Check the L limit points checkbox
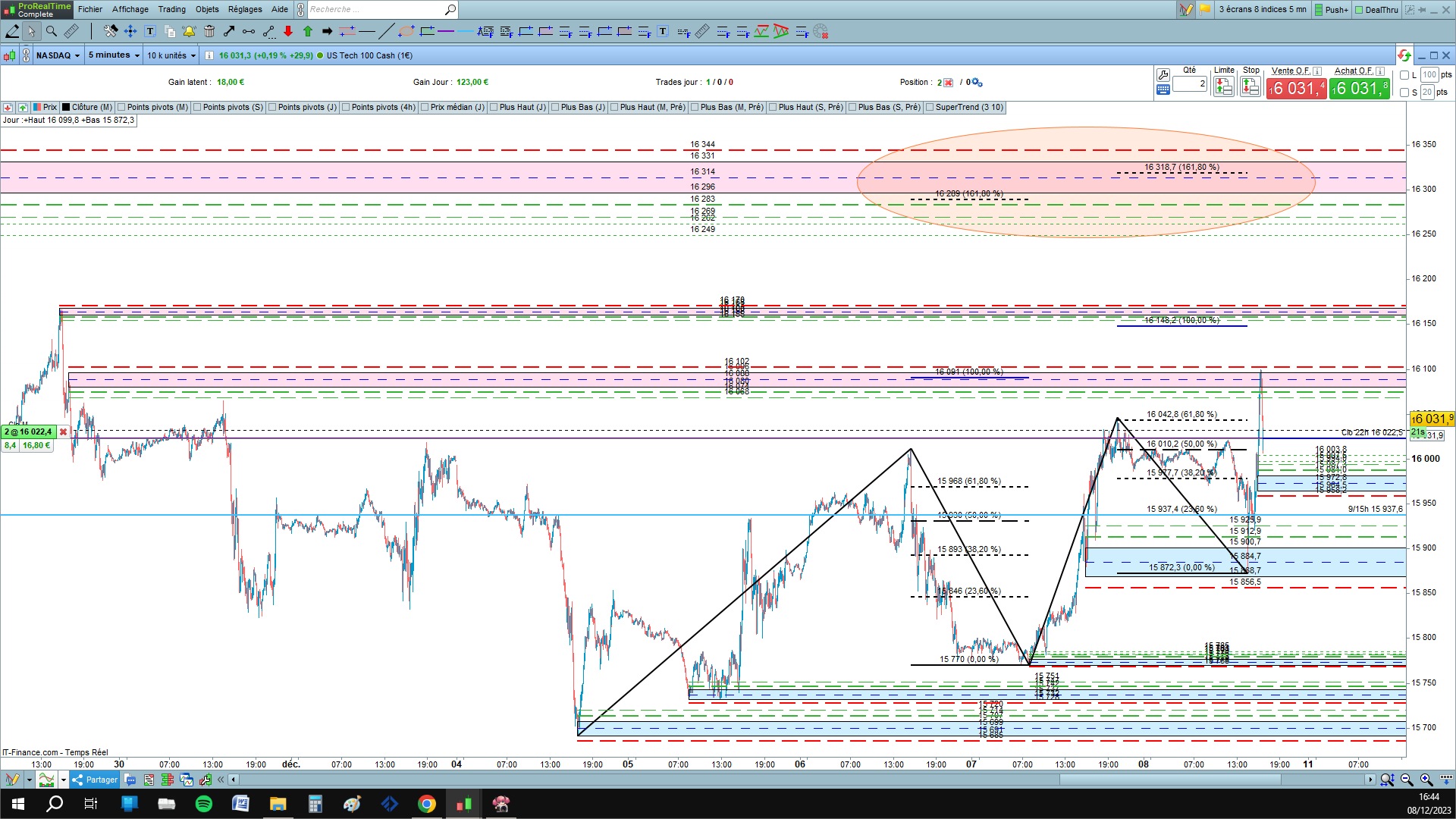 1404,75
